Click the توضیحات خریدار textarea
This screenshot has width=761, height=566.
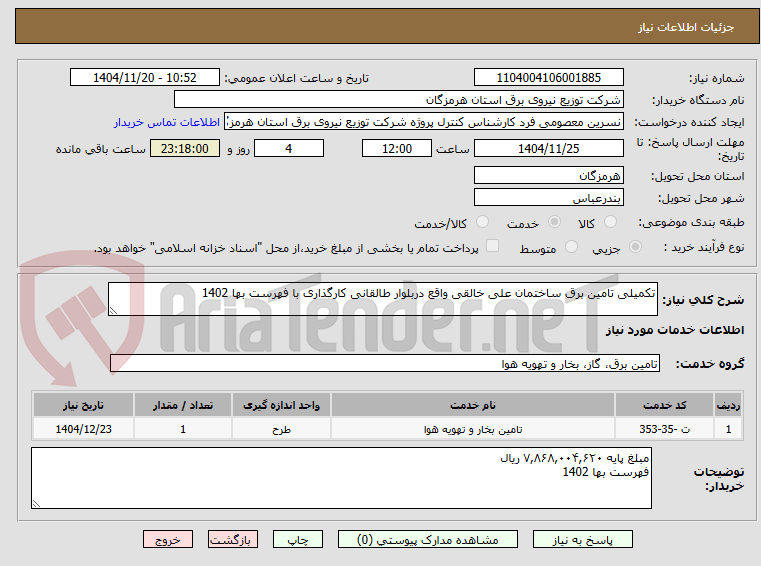[341, 478]
